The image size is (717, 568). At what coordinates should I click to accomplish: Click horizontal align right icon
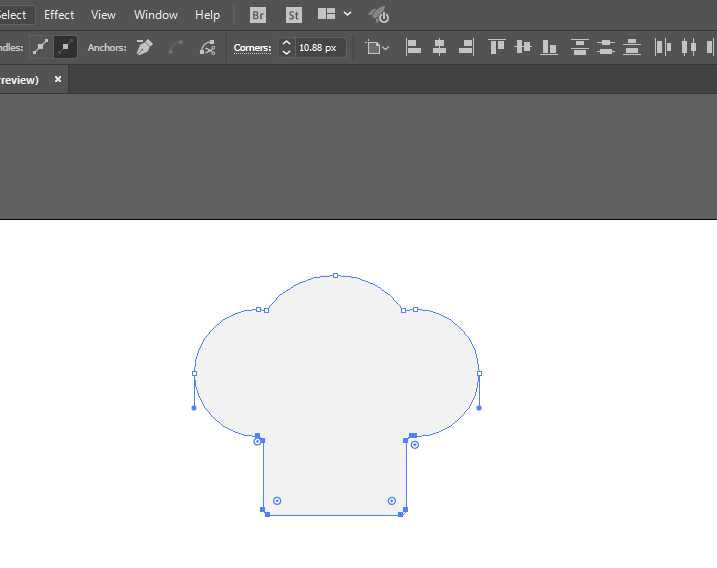pyautogui.click(x=465, y=47)
